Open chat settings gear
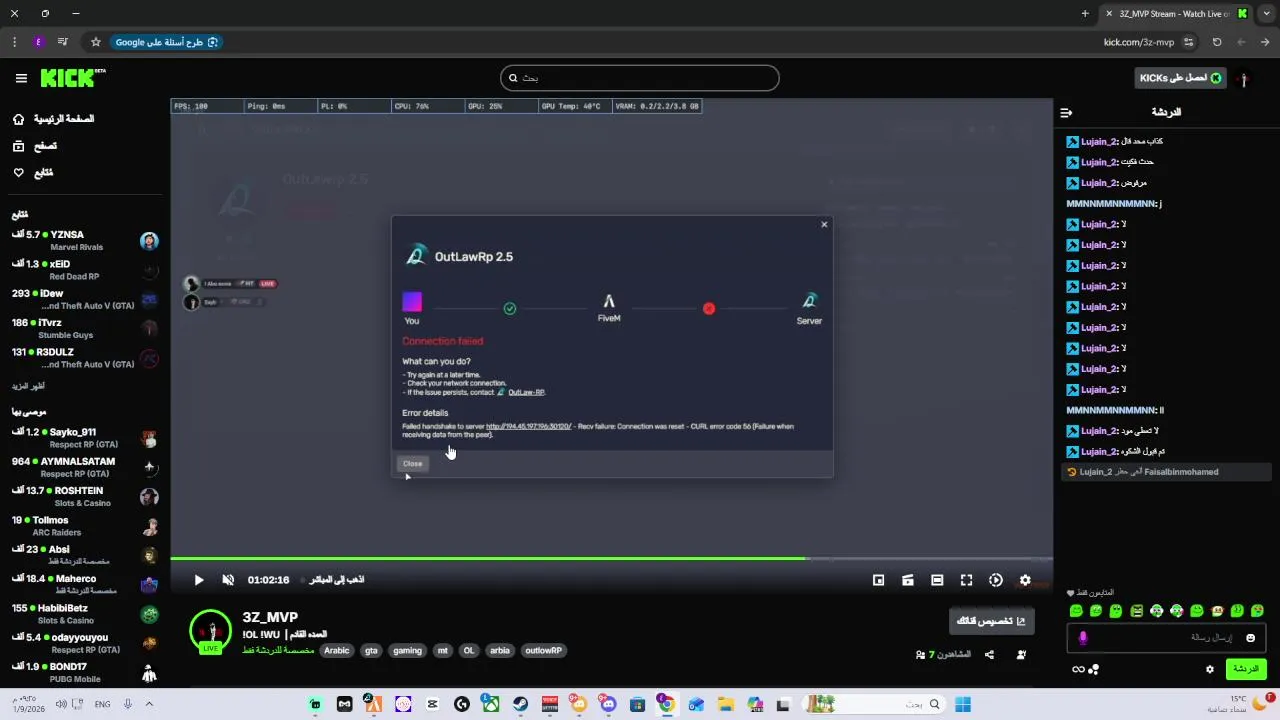The height and width of the screenshot is (720, 1280). point(1209,669)
